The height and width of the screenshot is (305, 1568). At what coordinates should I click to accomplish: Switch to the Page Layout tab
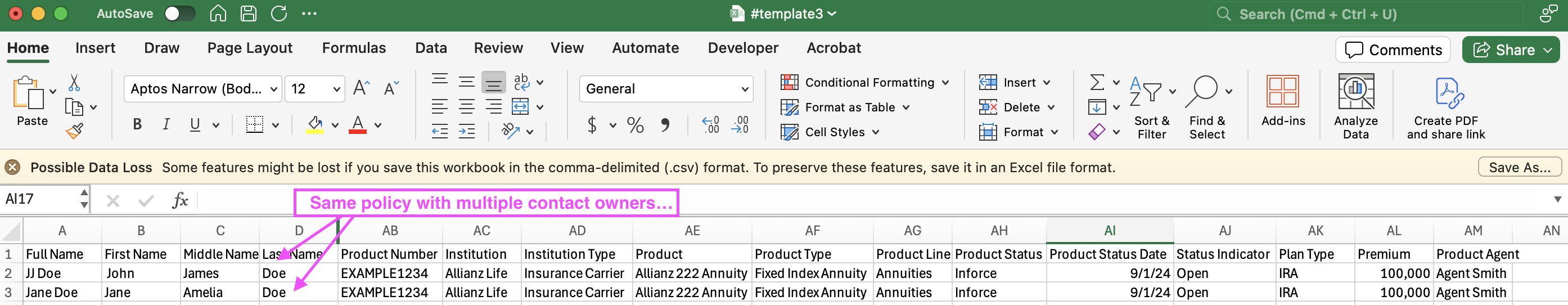[250, 48]
